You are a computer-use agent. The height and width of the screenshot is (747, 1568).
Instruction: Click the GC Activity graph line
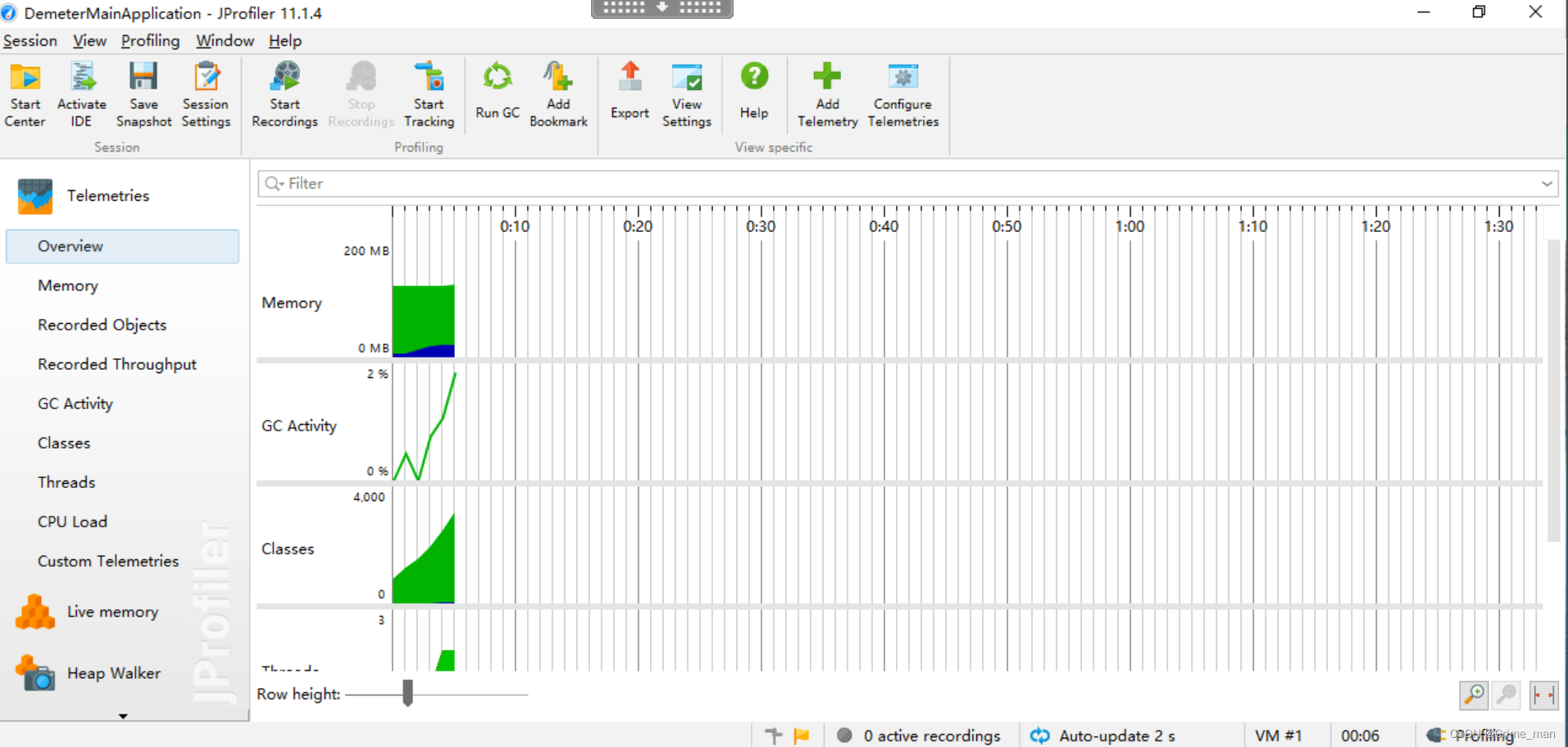coord(425,426)
